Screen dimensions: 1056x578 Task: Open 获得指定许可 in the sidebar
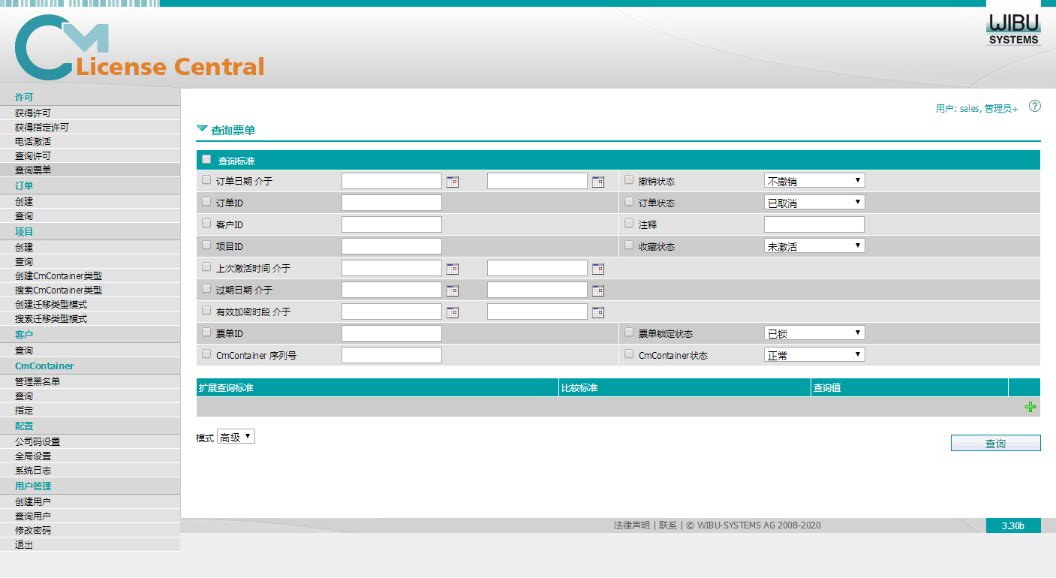pos(42,127)
